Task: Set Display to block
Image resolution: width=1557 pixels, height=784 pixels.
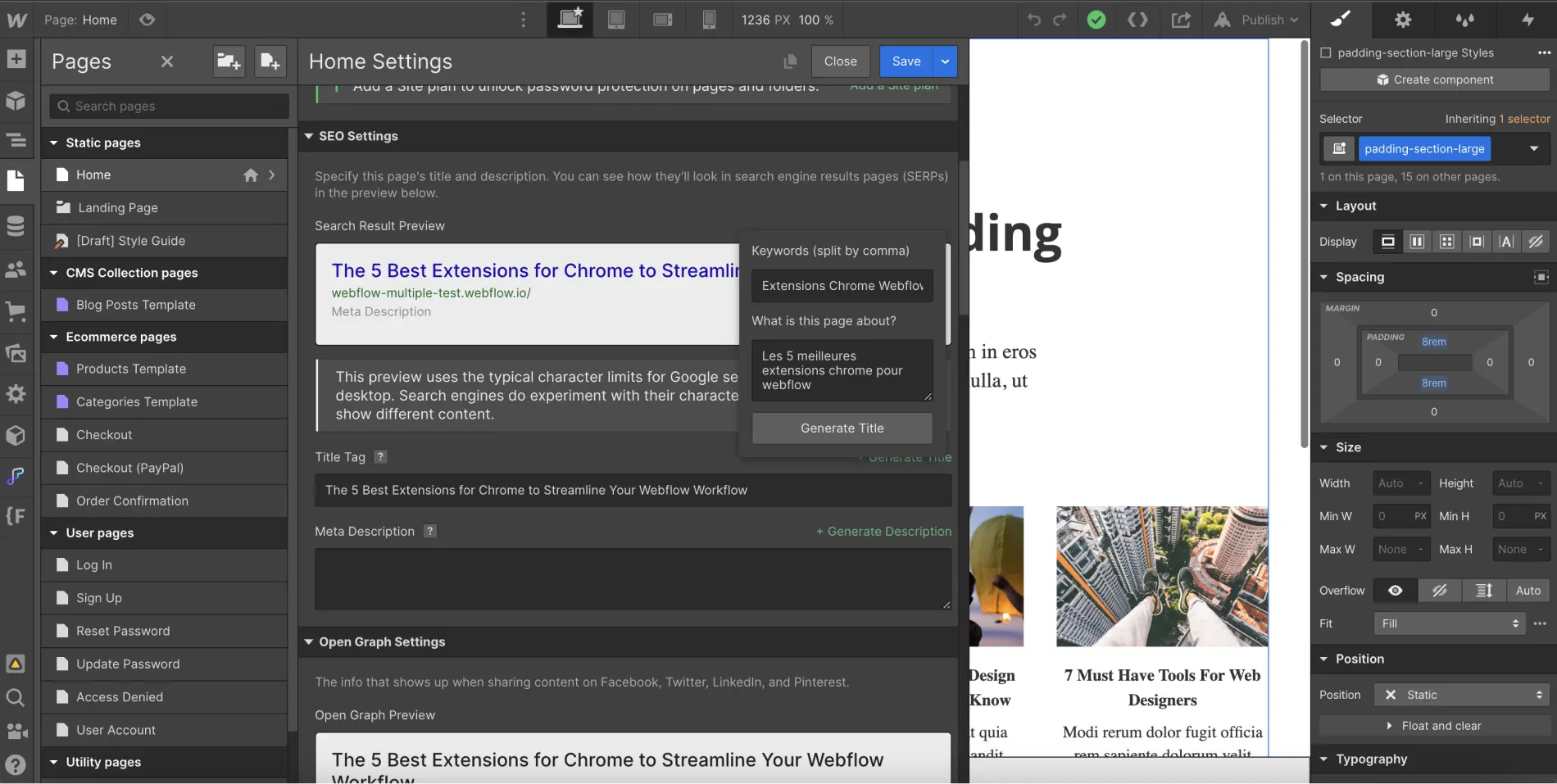Action: 1387,242
